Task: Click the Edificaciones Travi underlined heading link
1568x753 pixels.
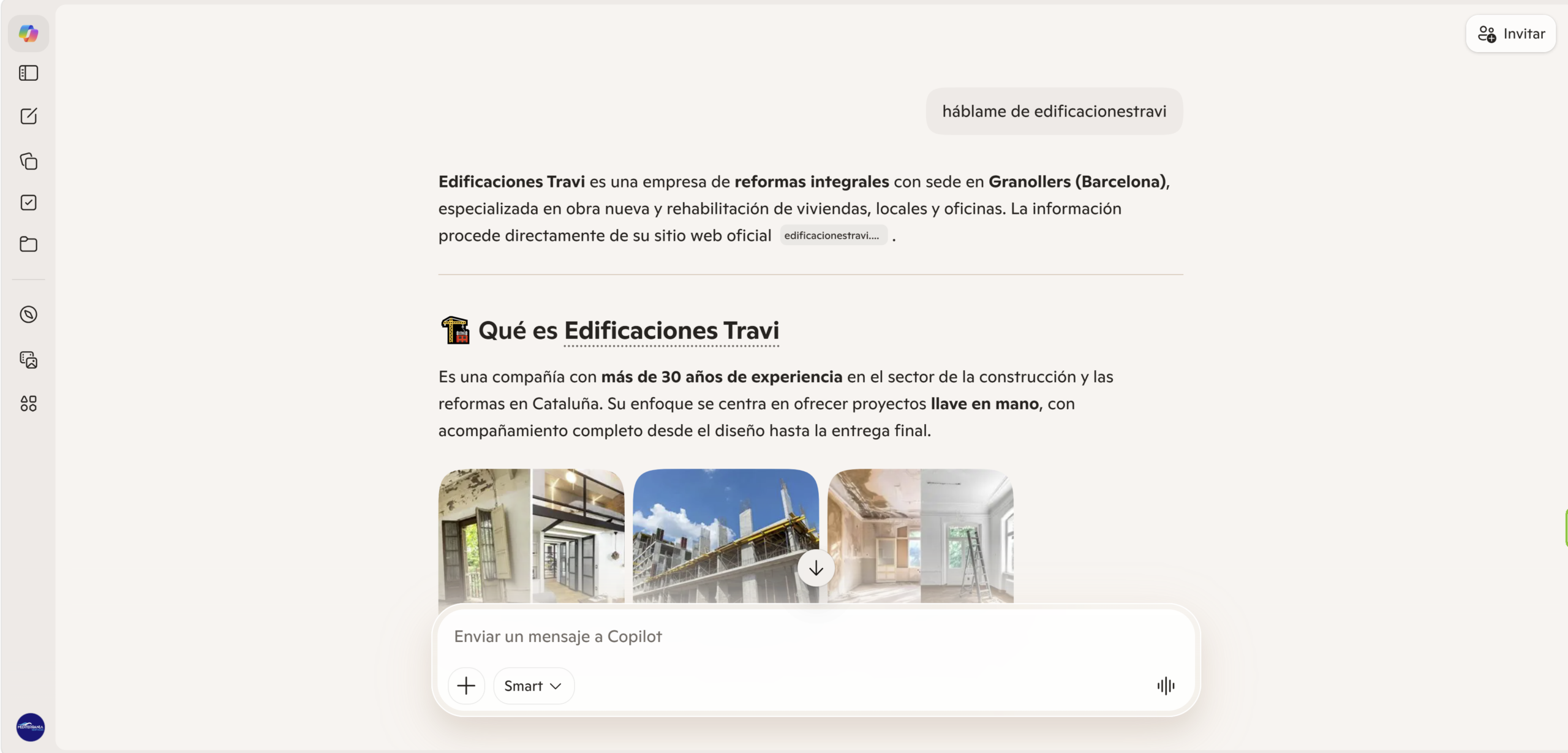Action: click(x=671, y=331)
